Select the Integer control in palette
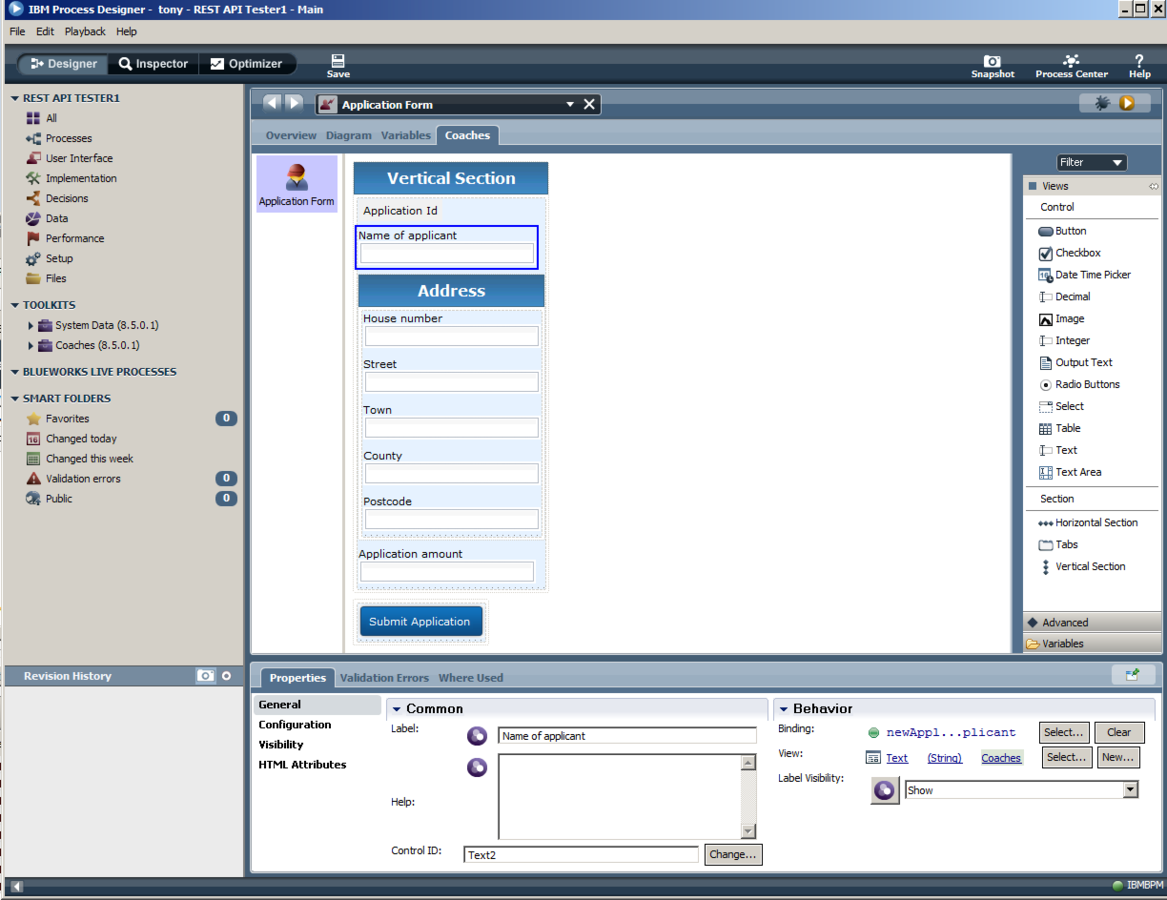The width and height of the screenshot is (1167, 900). tap(1064, 340)
